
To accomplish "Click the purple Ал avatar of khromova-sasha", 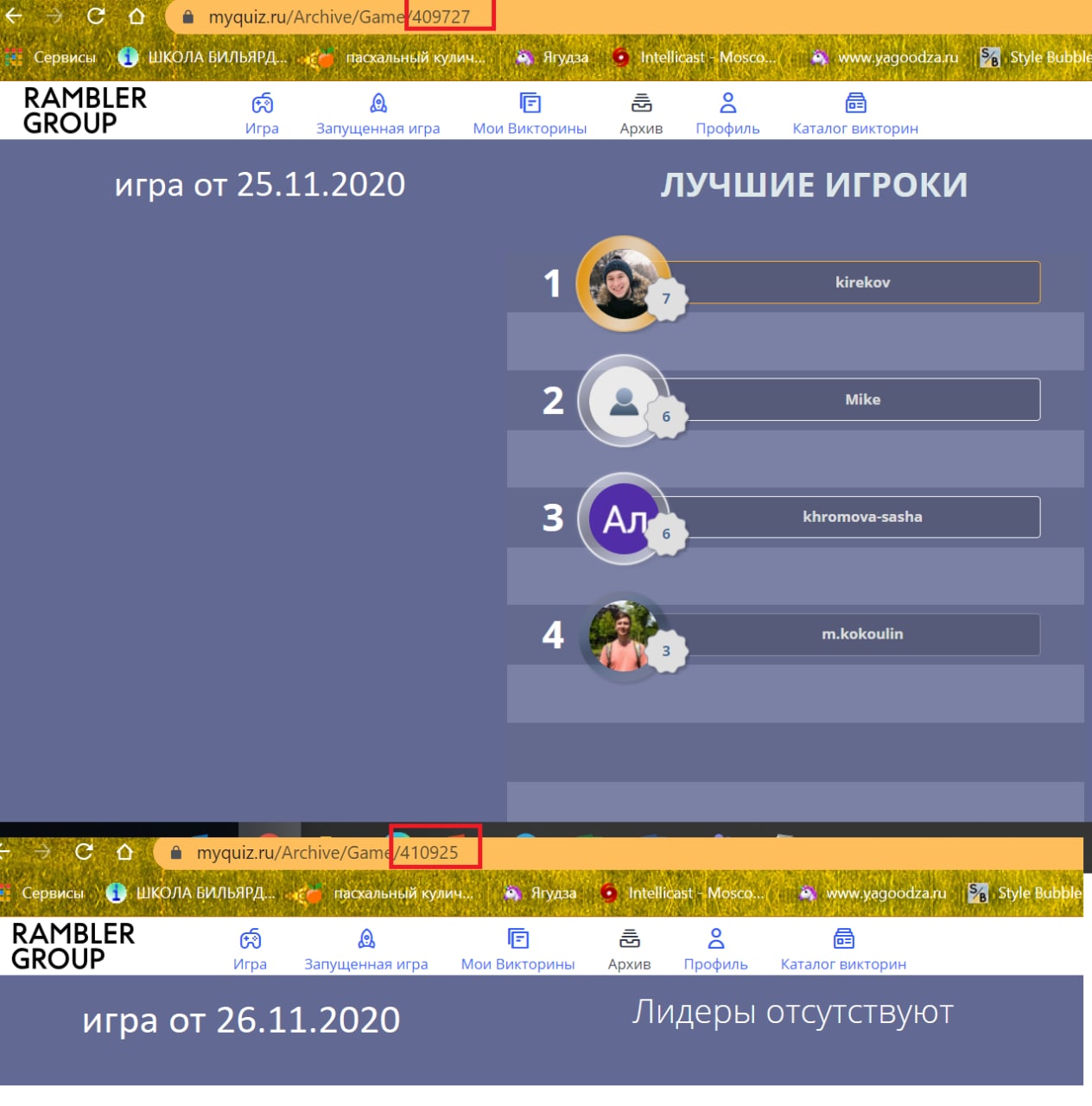I will pyautogui.click(x=623, y=518).
